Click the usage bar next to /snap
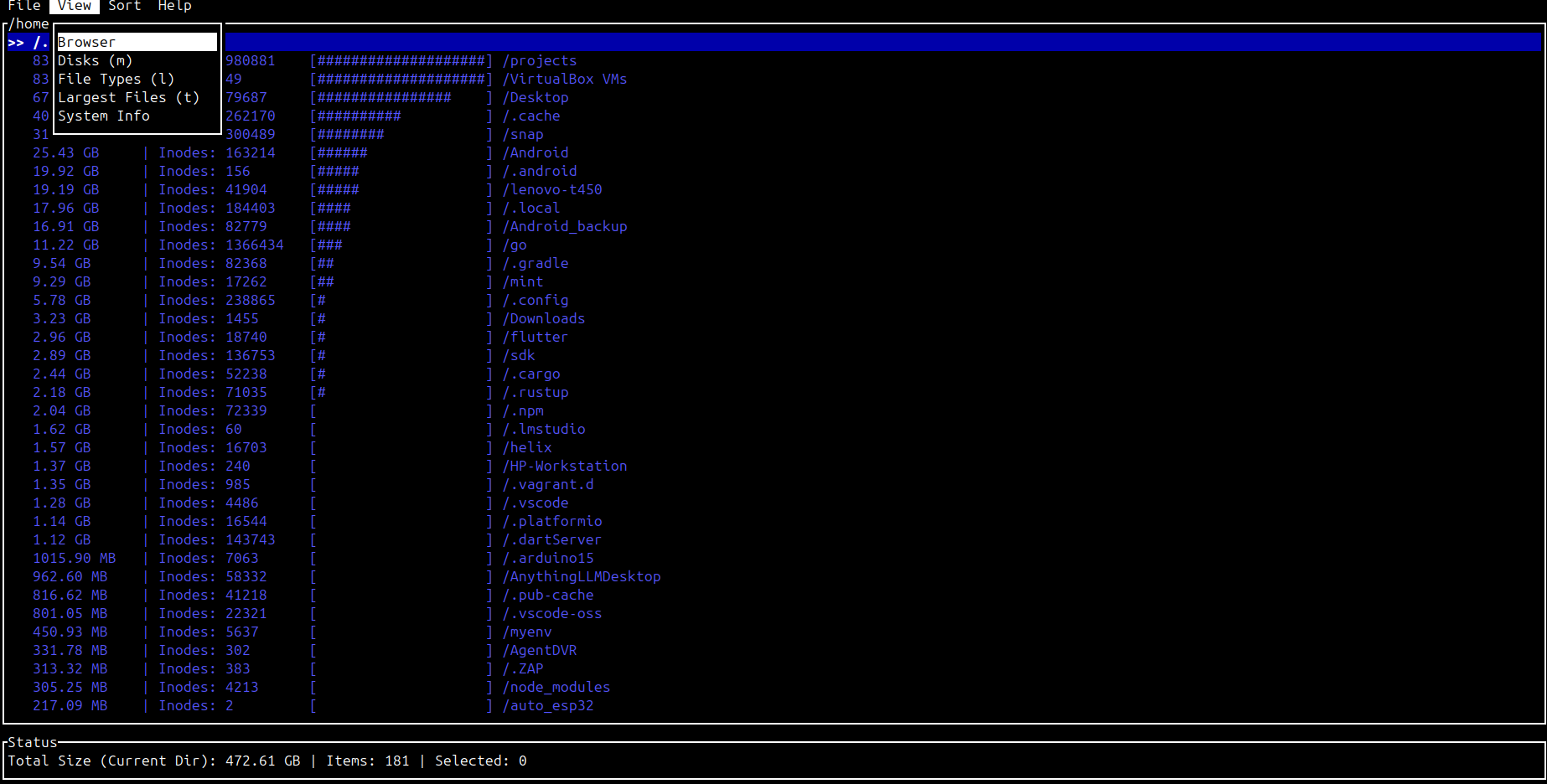Viewport: 1547px width, 784px height. (x=399, y=134)
